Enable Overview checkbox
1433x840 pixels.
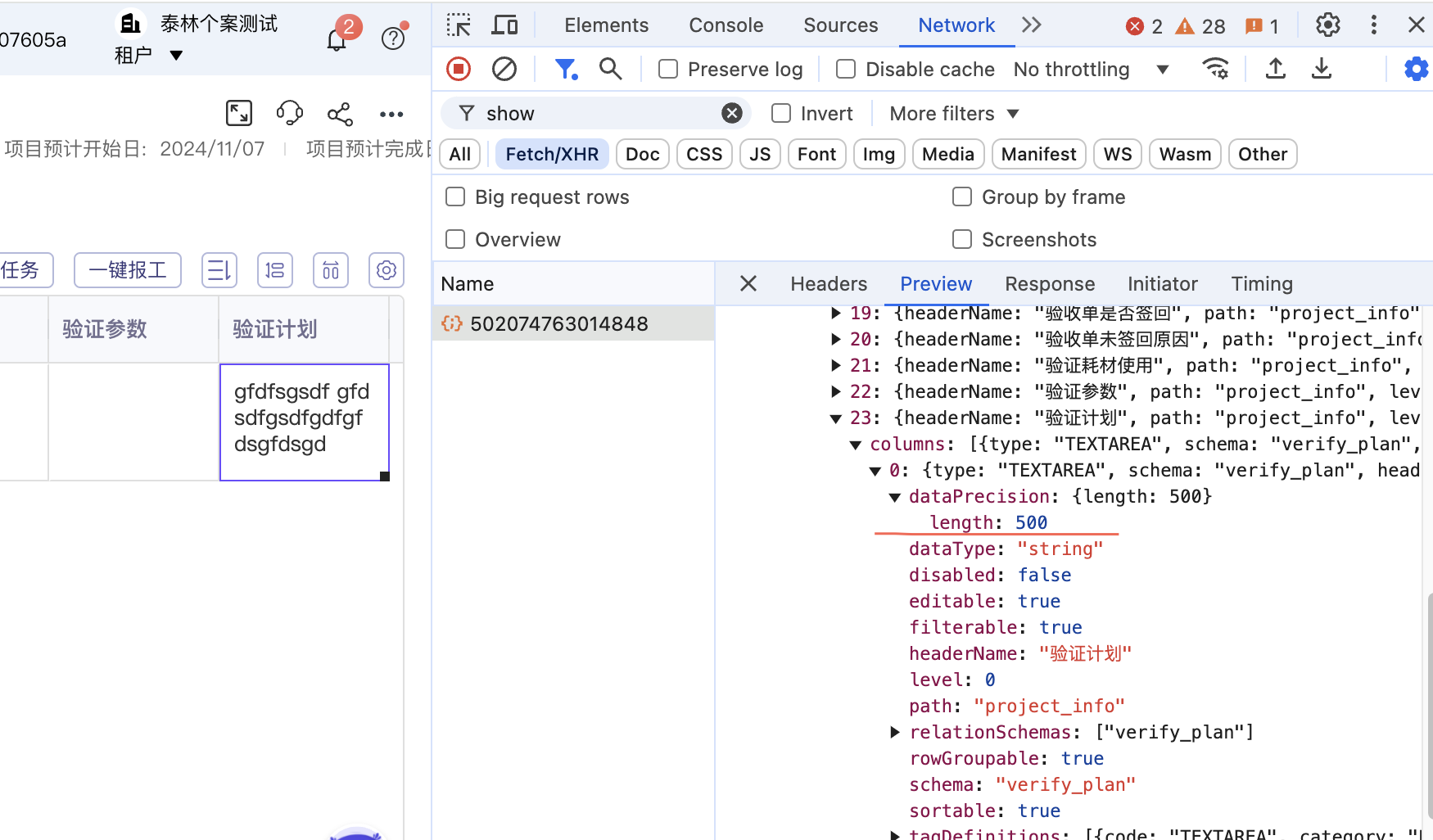click(455, 239)
